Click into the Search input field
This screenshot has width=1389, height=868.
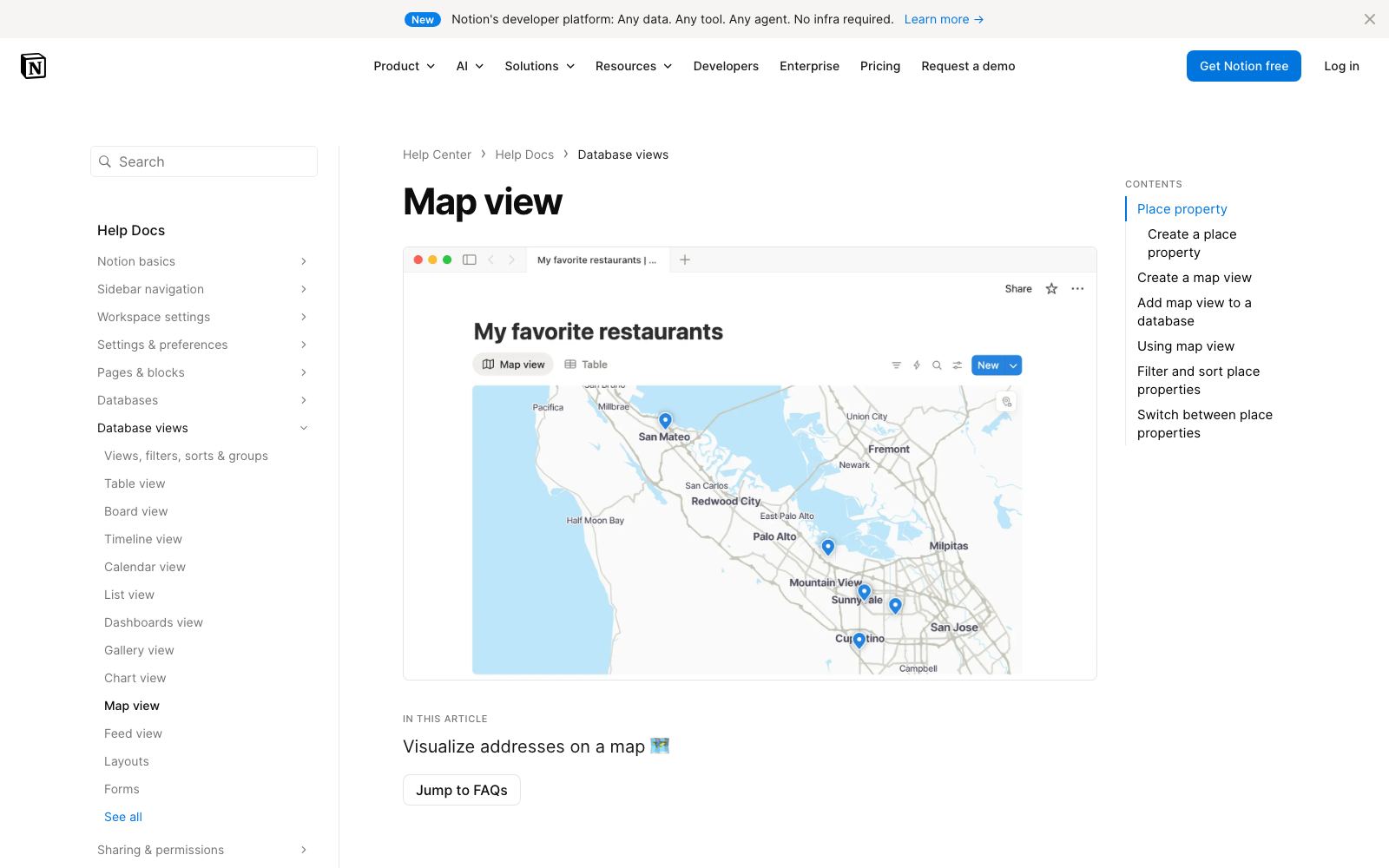[x=204, y=161]
